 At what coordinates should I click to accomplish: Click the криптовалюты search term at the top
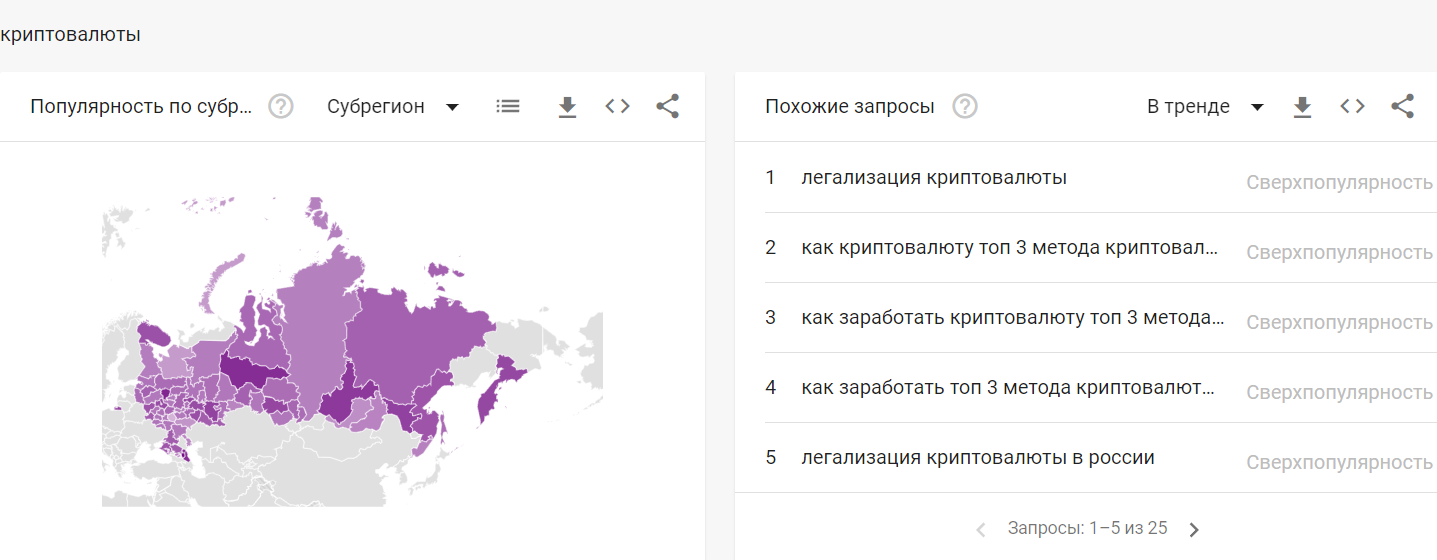point(70,35)
